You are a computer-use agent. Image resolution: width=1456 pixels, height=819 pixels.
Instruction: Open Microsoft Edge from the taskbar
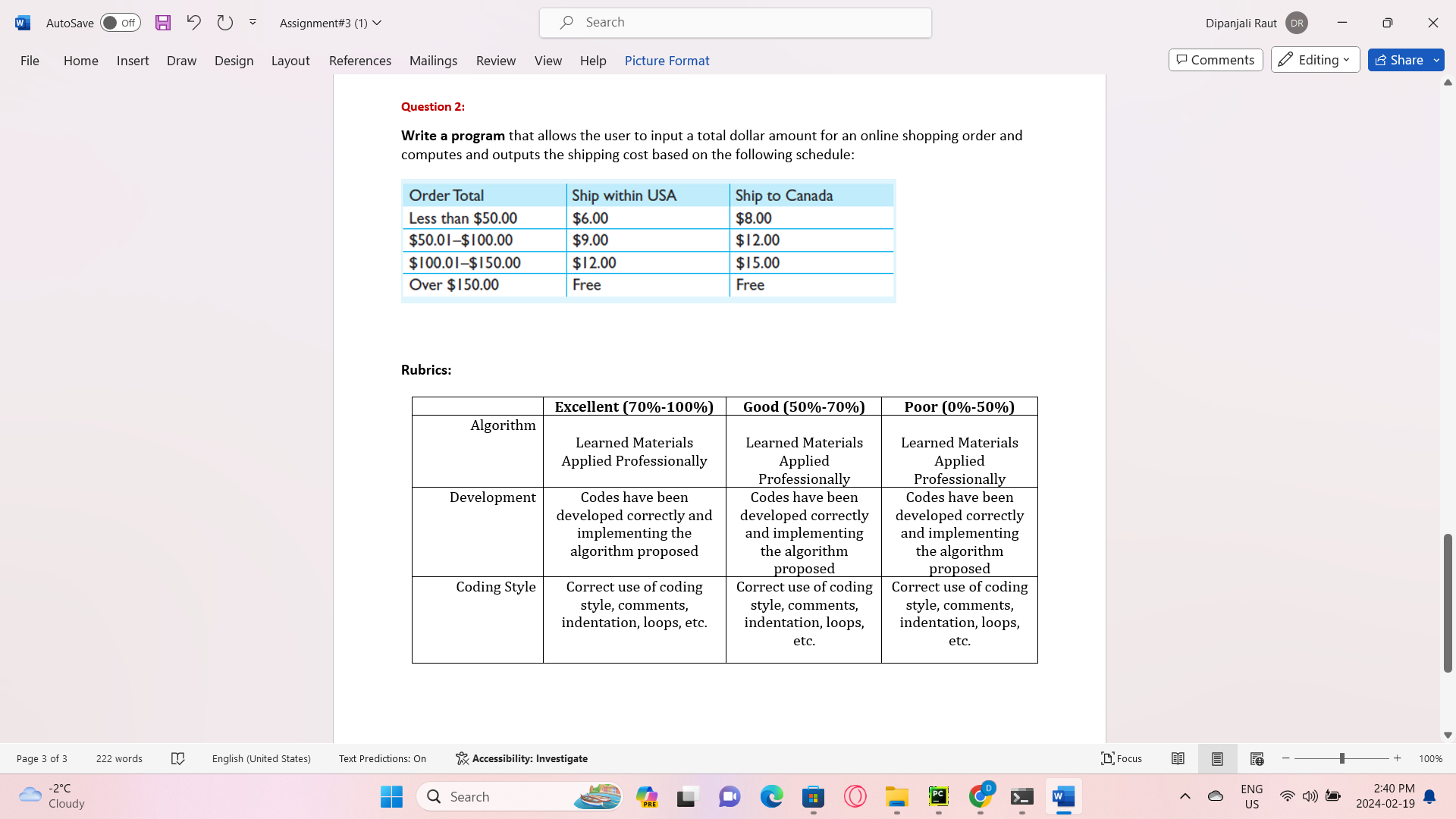(x=772, y=796)
